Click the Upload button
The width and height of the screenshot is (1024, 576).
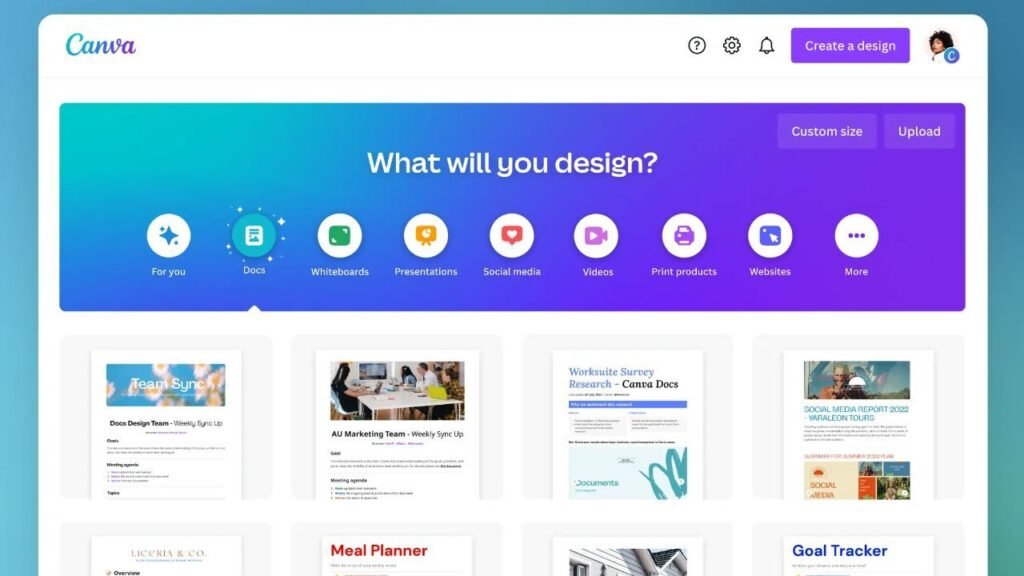tap(920, 131)
